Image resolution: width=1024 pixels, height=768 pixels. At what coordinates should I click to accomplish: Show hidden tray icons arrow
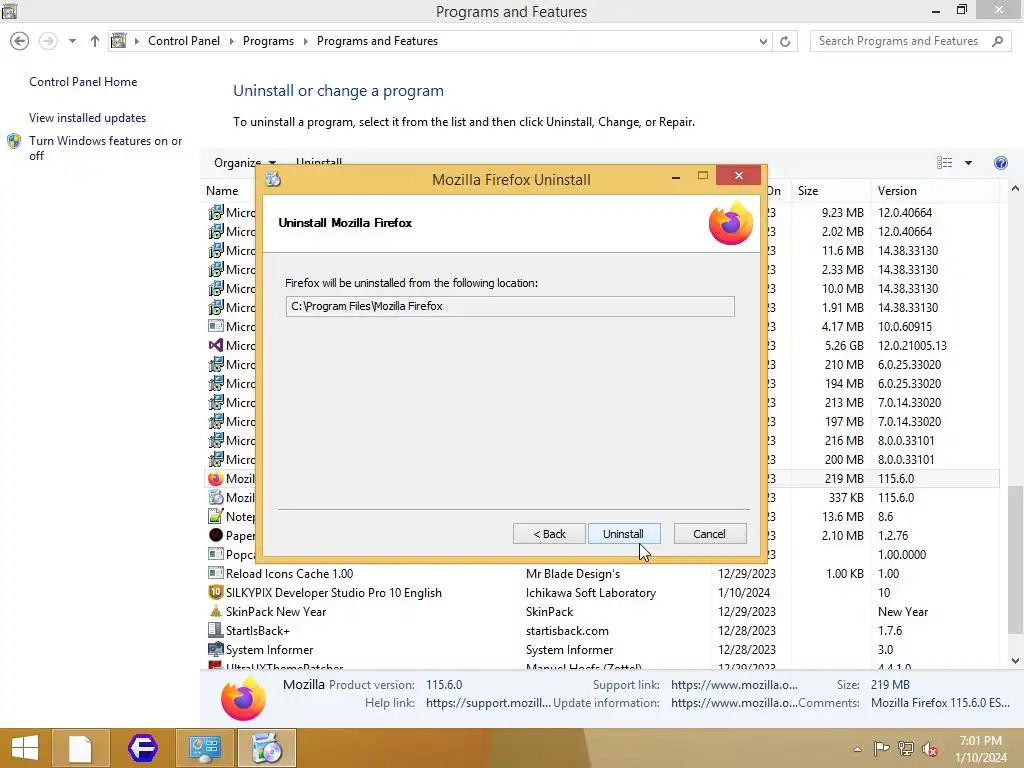click(857, 749)
